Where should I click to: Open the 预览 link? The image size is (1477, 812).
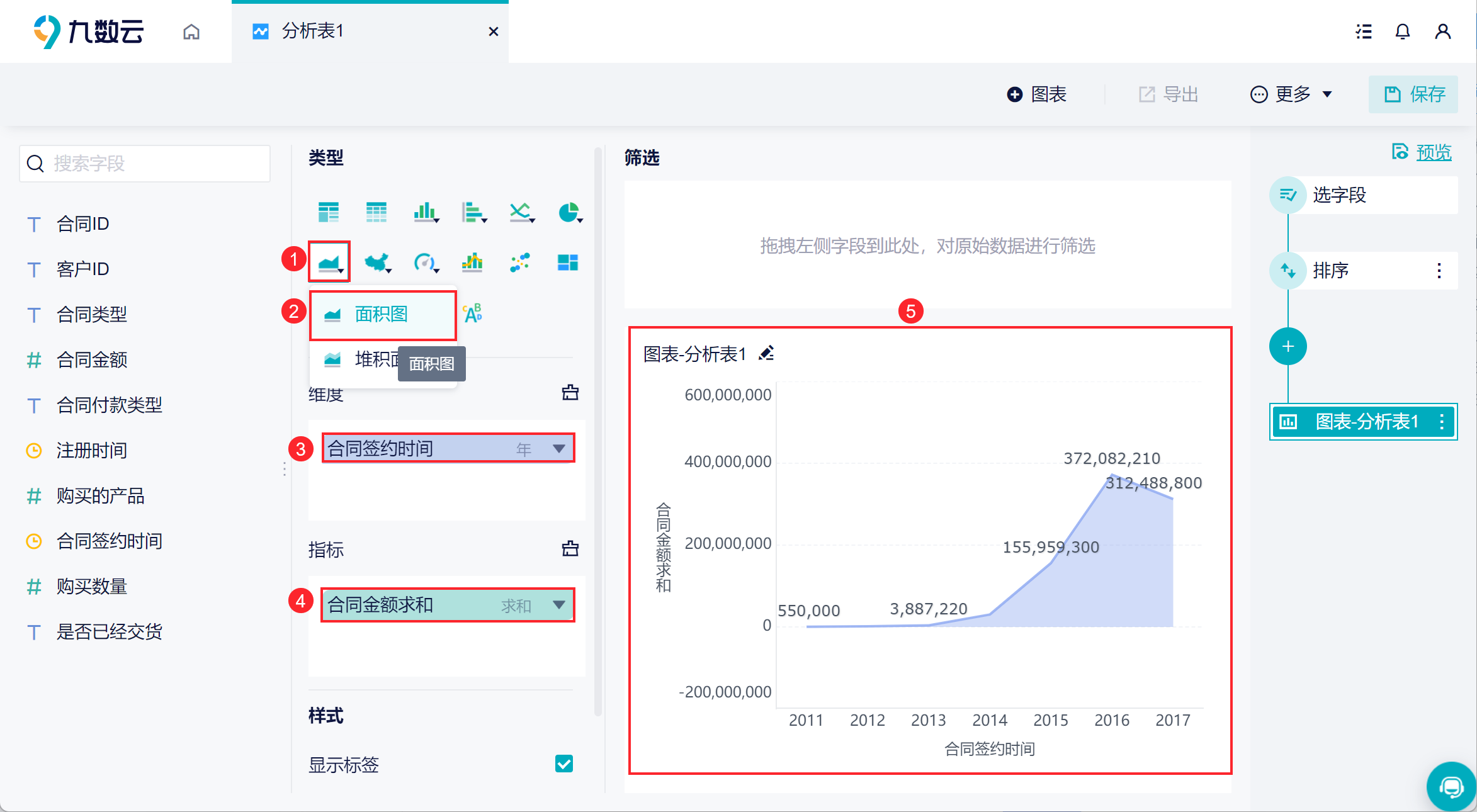click(1433, 152)
